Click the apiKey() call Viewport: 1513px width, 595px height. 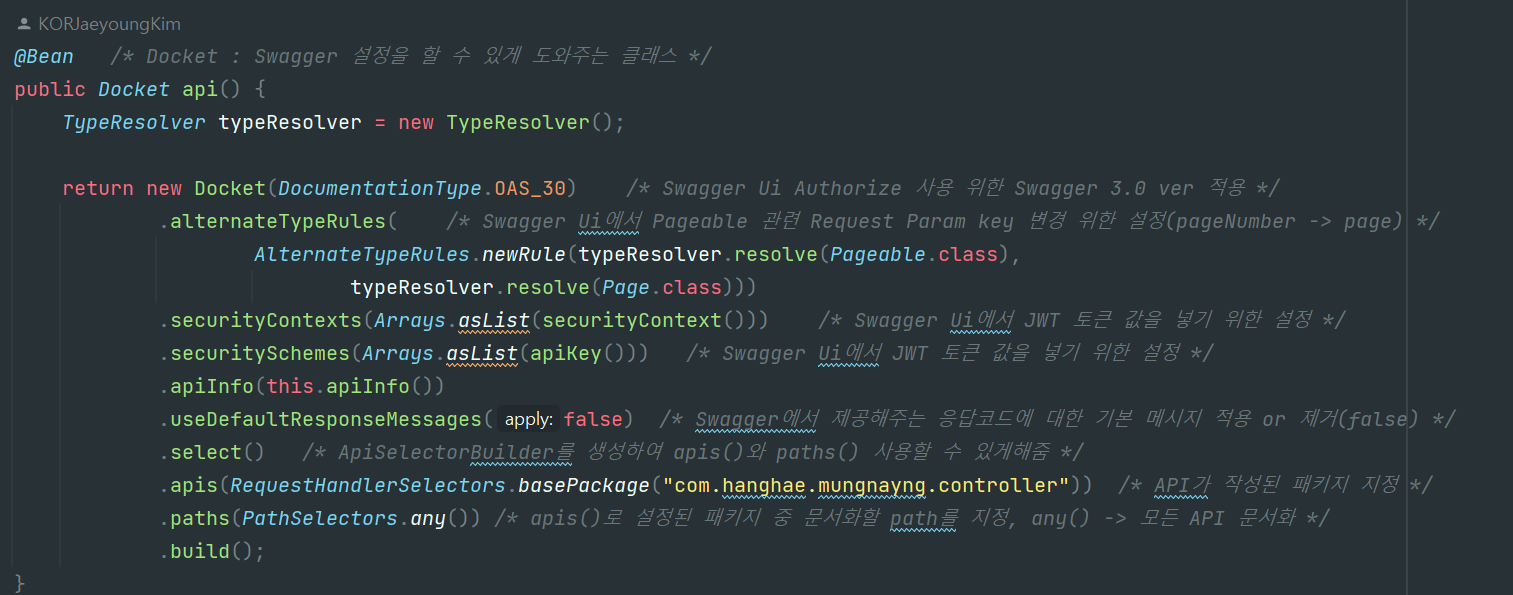(578, 353)
